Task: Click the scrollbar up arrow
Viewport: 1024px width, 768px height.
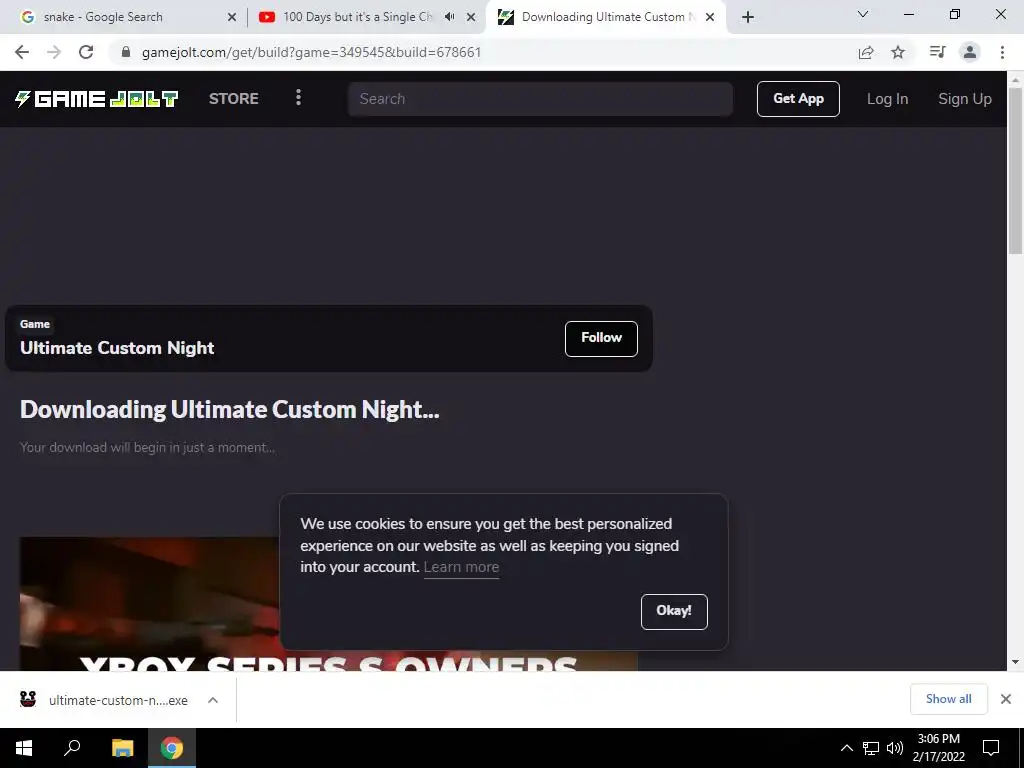Action: 1015,79
